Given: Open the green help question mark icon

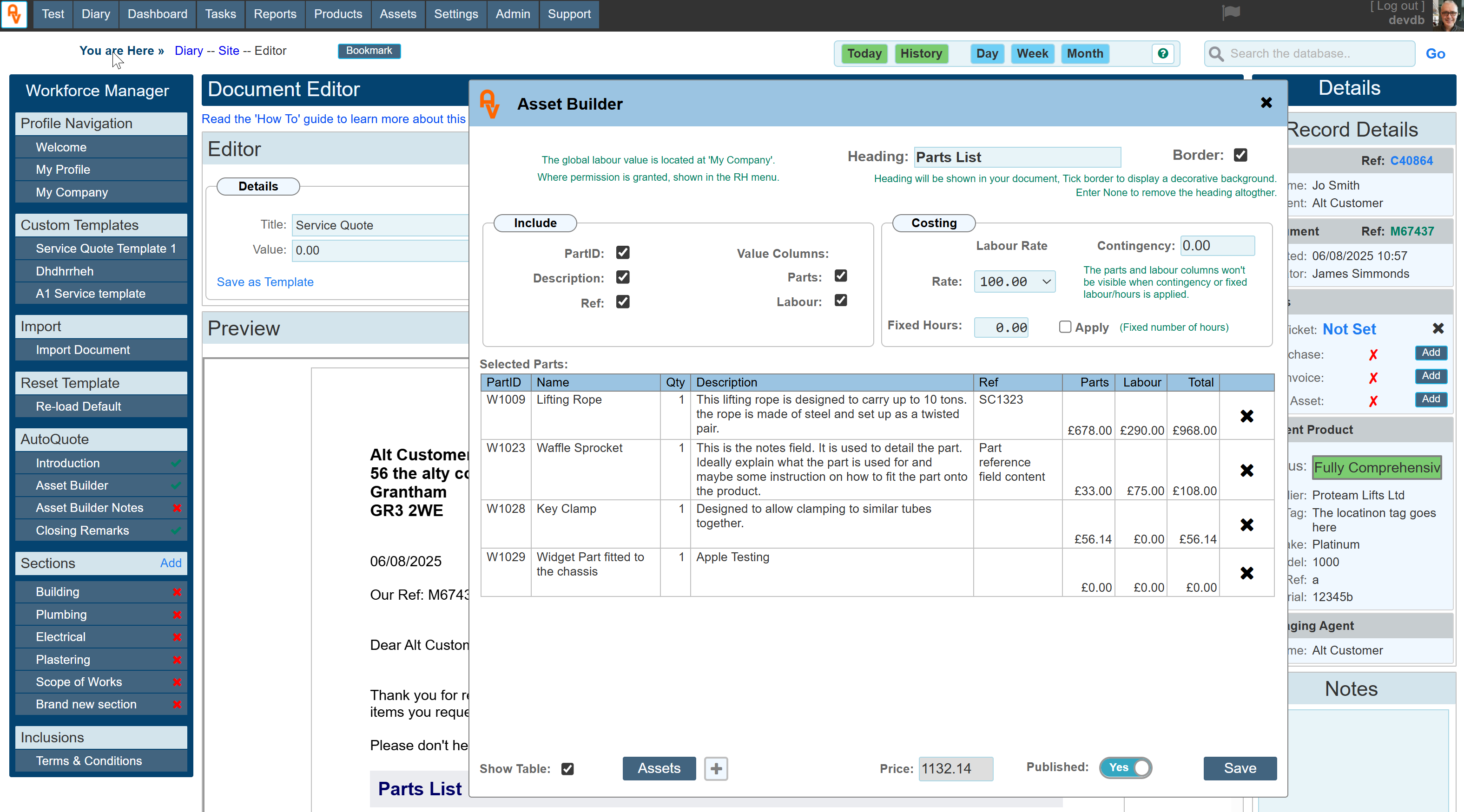Looking at the screenshot, I should tap(1163, 53).
